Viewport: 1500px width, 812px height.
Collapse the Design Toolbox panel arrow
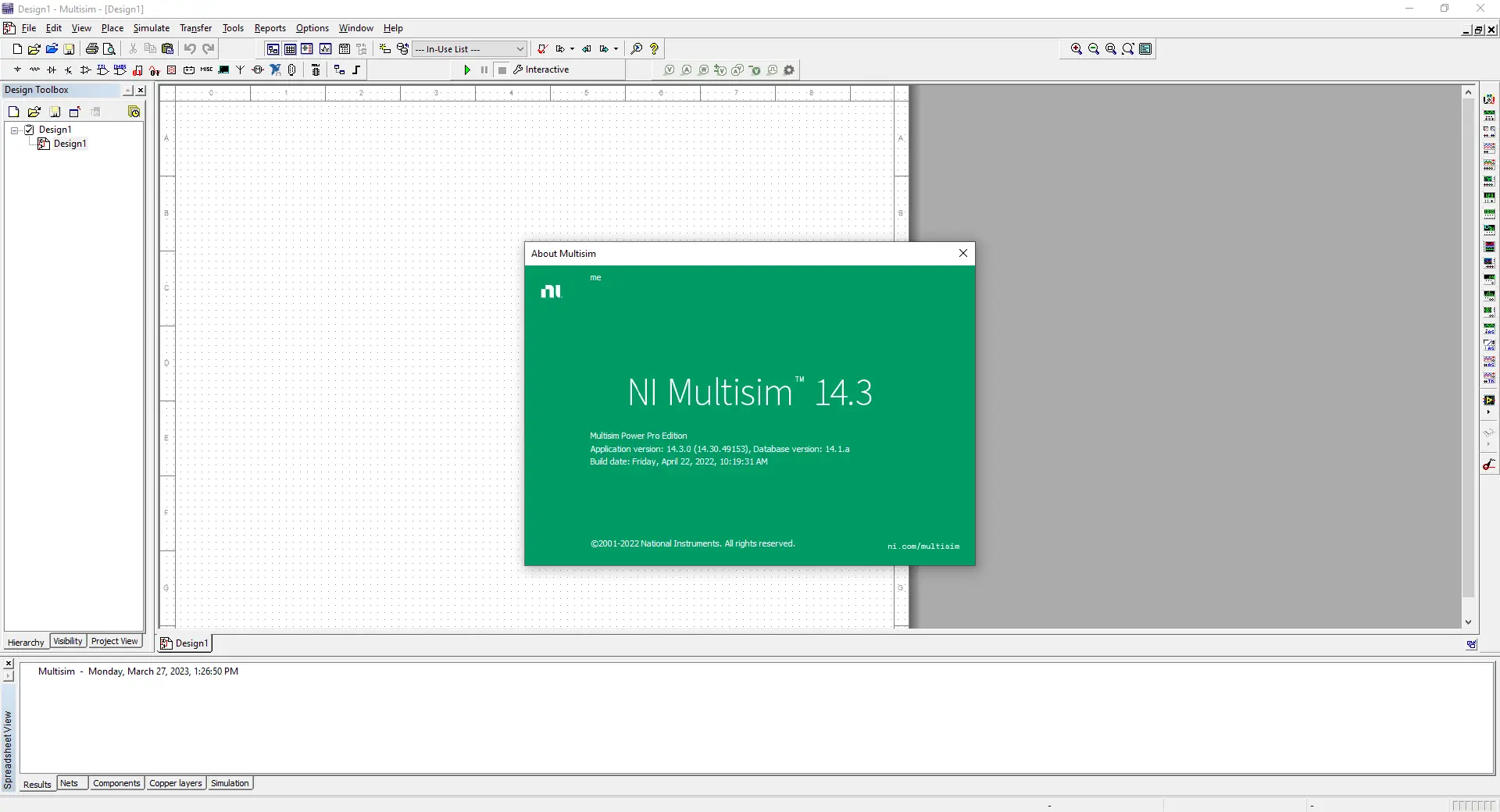click(x=127, y=91)
